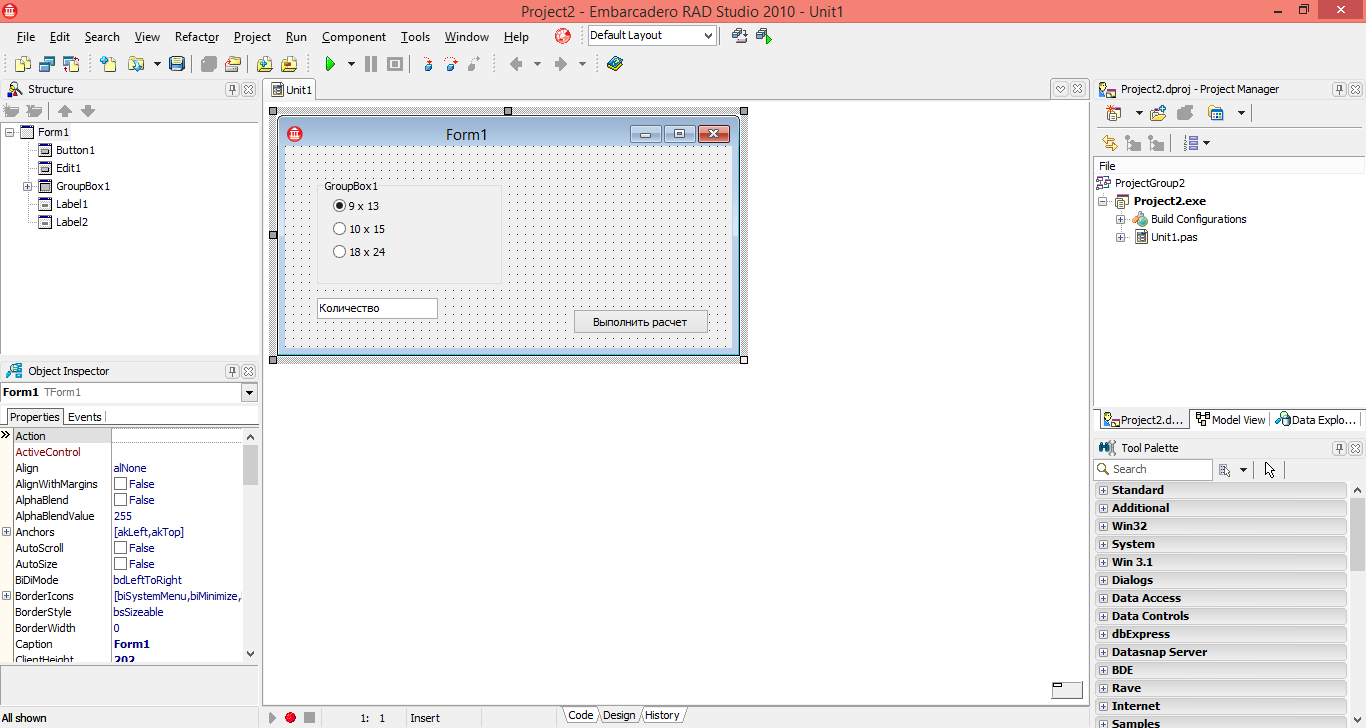Toggle the AutoSize checkbox
Viewport: 1366px width, 728px height.
point(120,564)
